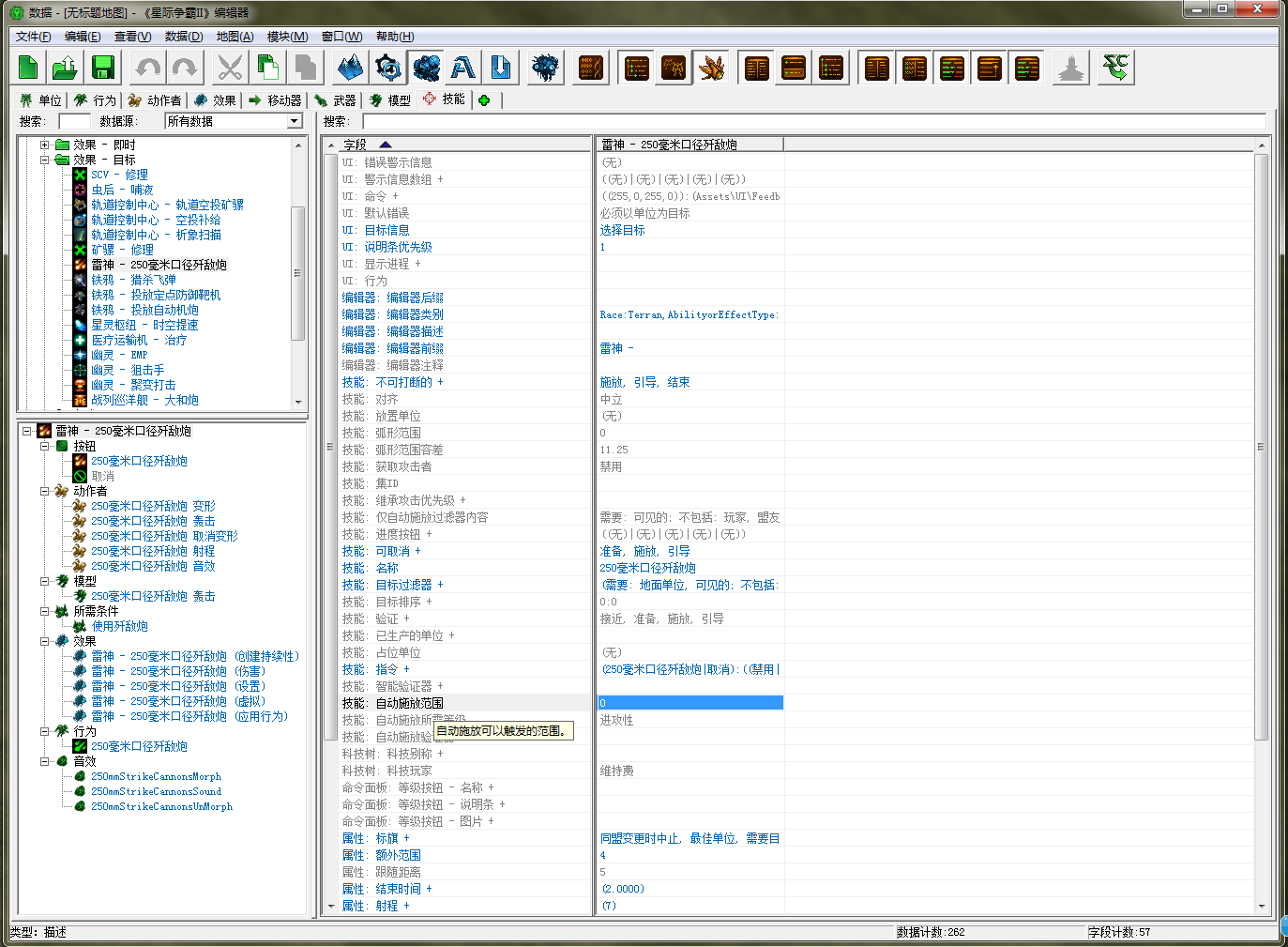Viewport: 1288px width, 947px height.
Task: Toggle the orange split-rows panel icon
Action: point(794,68)
